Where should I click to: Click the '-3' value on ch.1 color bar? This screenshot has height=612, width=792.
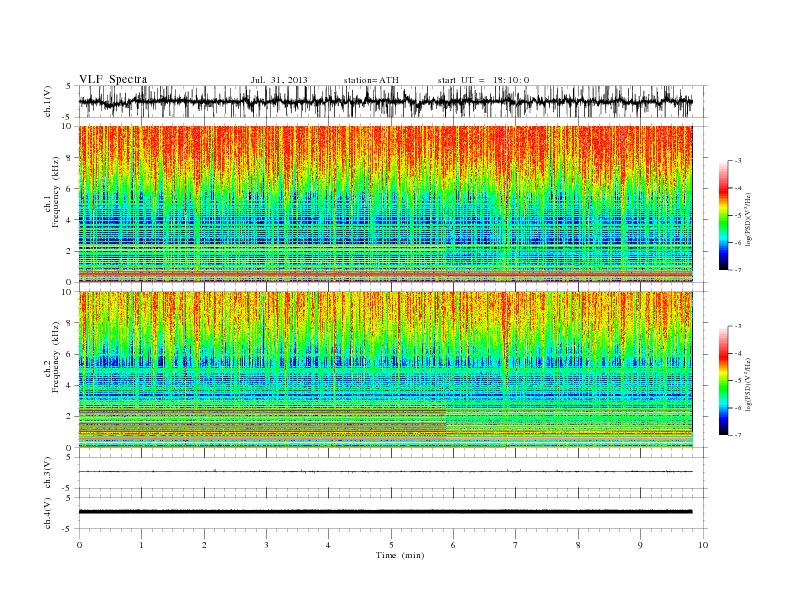(x=738, y=161)
